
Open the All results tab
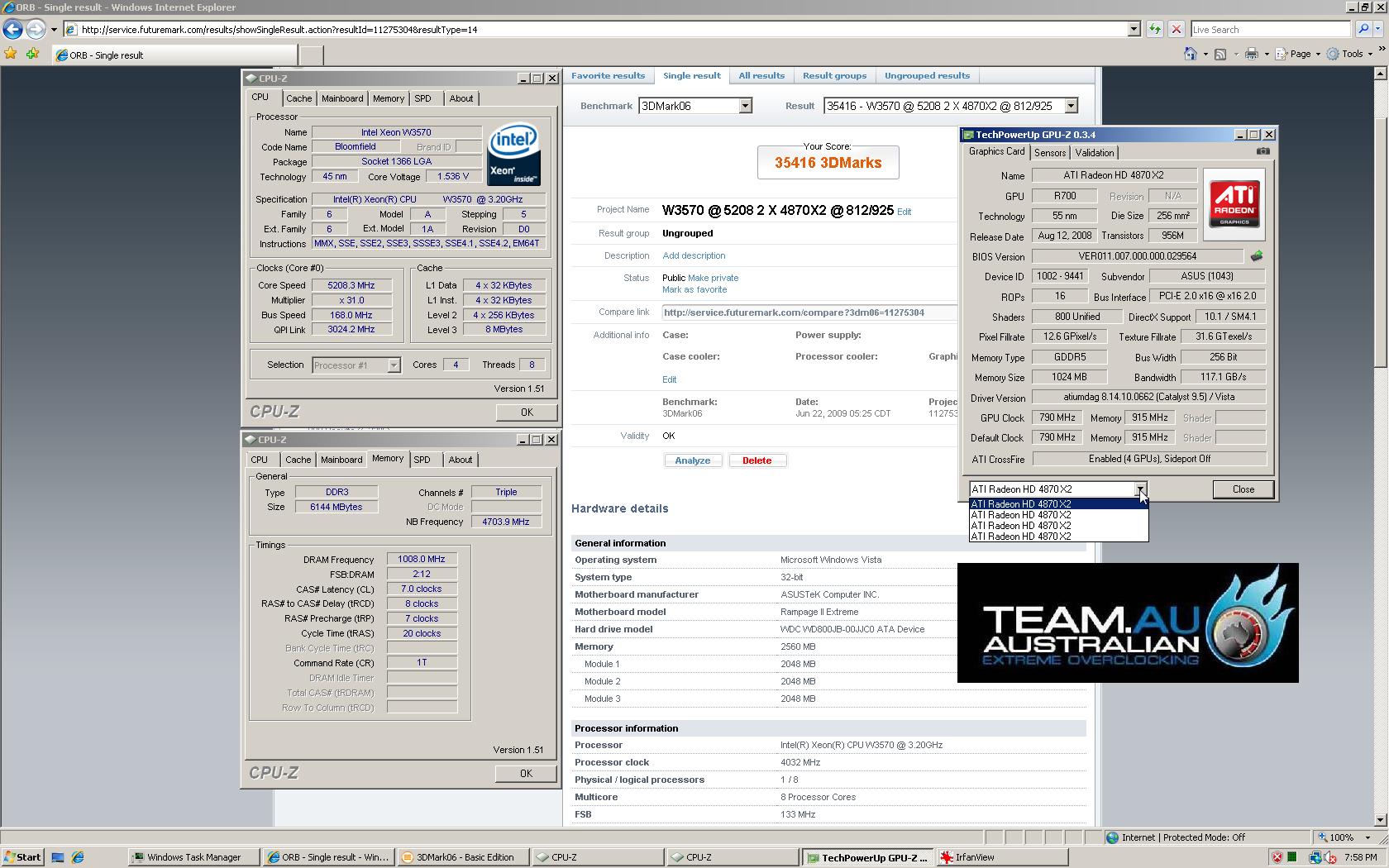pos(761,75)
